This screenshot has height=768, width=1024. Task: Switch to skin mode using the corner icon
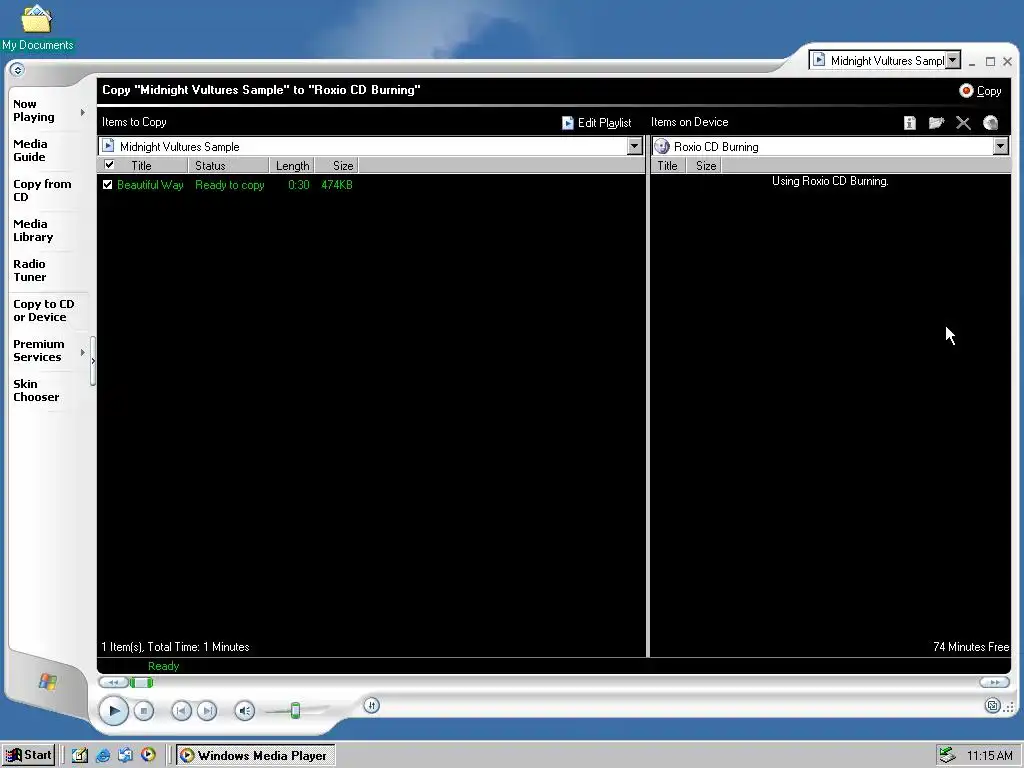pyautogui.click(x=992, y=705)
